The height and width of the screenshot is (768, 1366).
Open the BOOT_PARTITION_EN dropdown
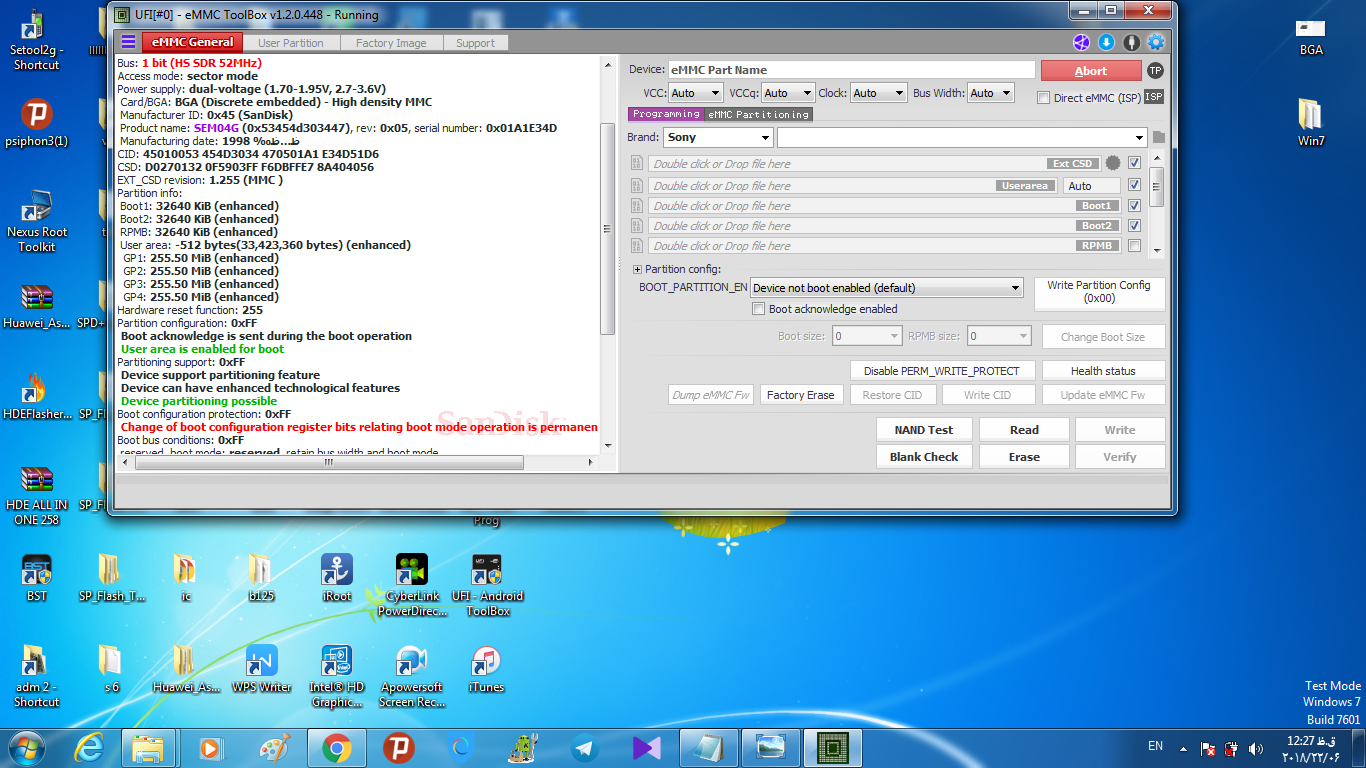click(x=887, y=287)
